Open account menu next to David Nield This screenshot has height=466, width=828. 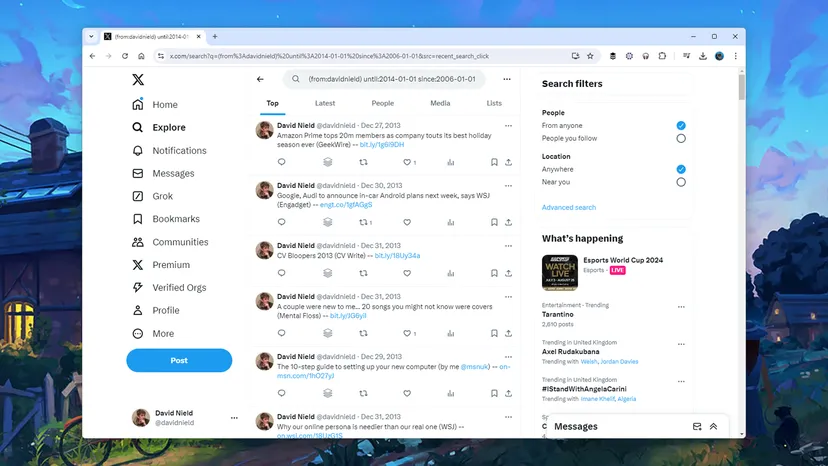234,418
